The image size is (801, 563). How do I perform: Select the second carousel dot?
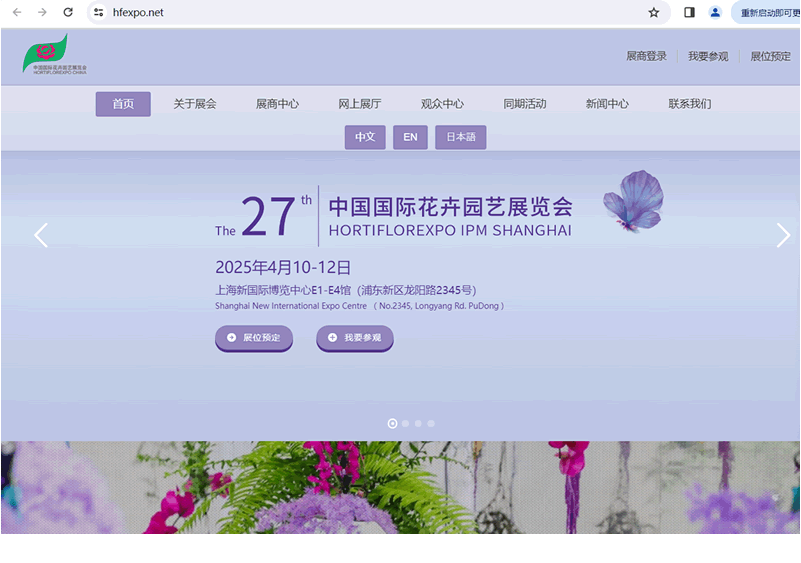click(406, 424)
